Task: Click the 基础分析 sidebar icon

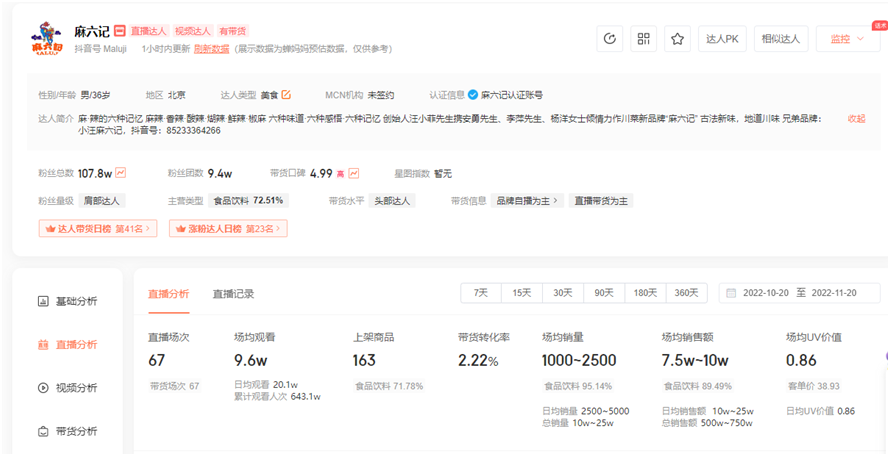Action: pyautogui.click(x=43, y=301)
